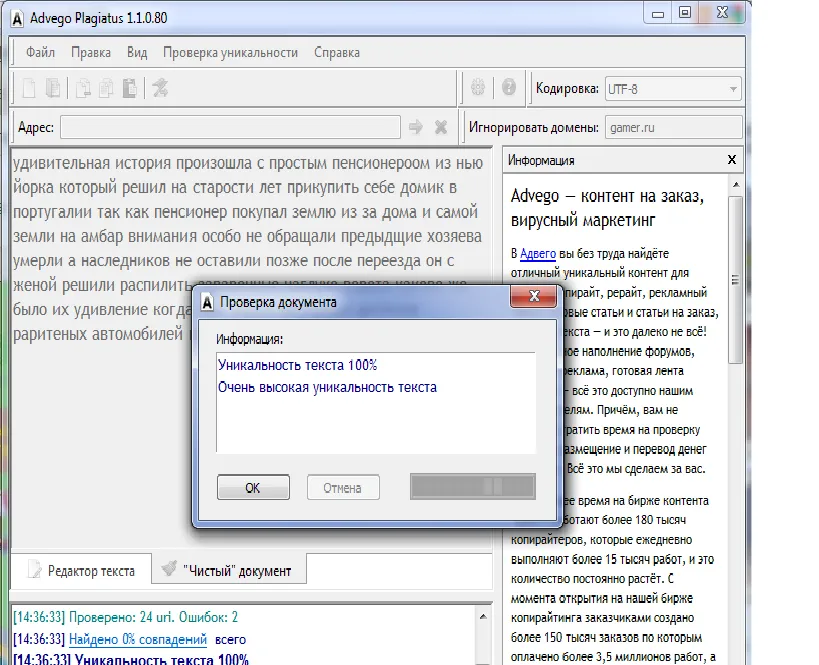Click "Очень высокая уникальность текста" line
This screenshot has width=819, height=665.
pyautogui.click(x=327, y=387)
